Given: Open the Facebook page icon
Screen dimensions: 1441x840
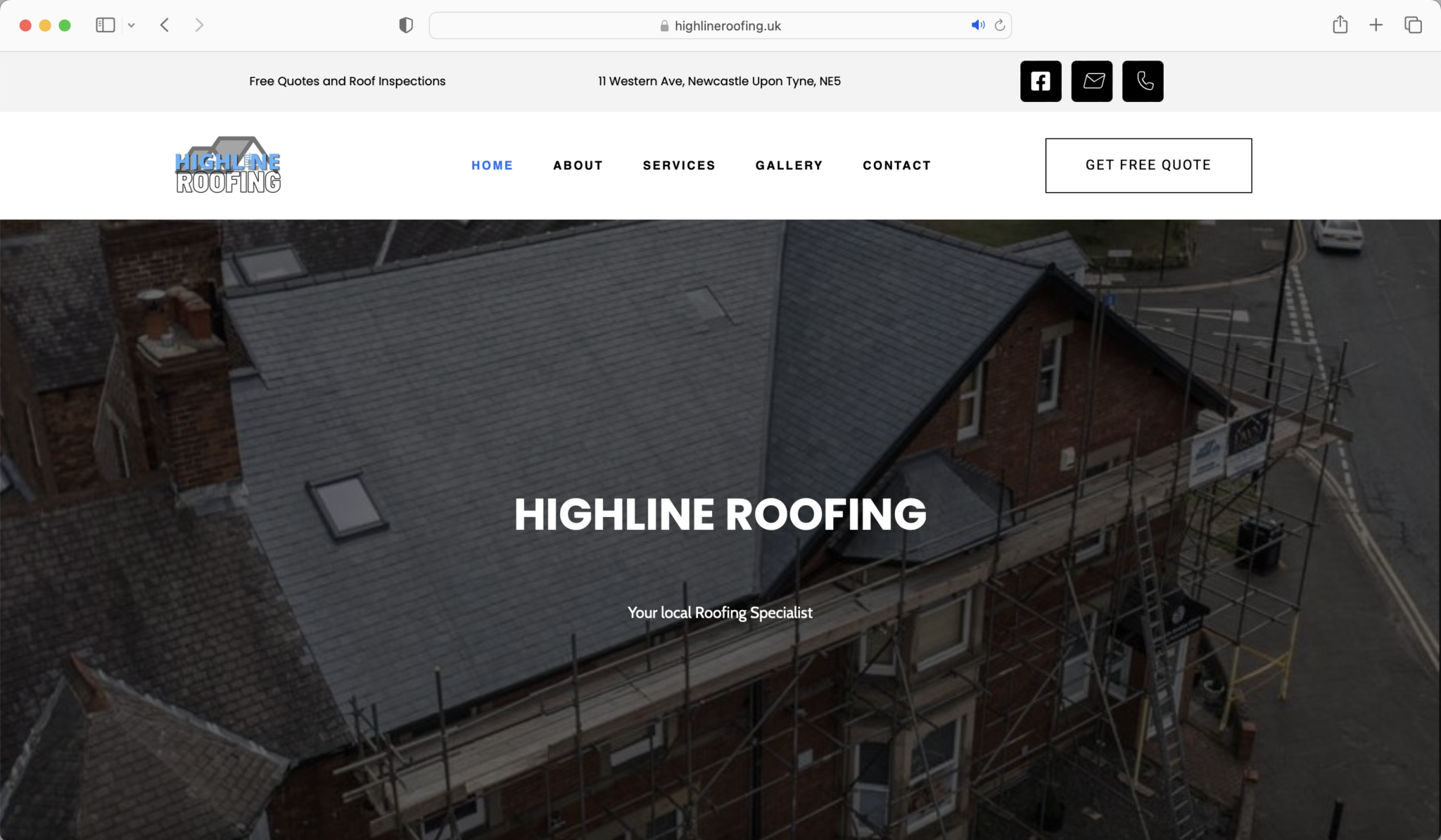Looking at the screenshot, I should click(1041, 81).
